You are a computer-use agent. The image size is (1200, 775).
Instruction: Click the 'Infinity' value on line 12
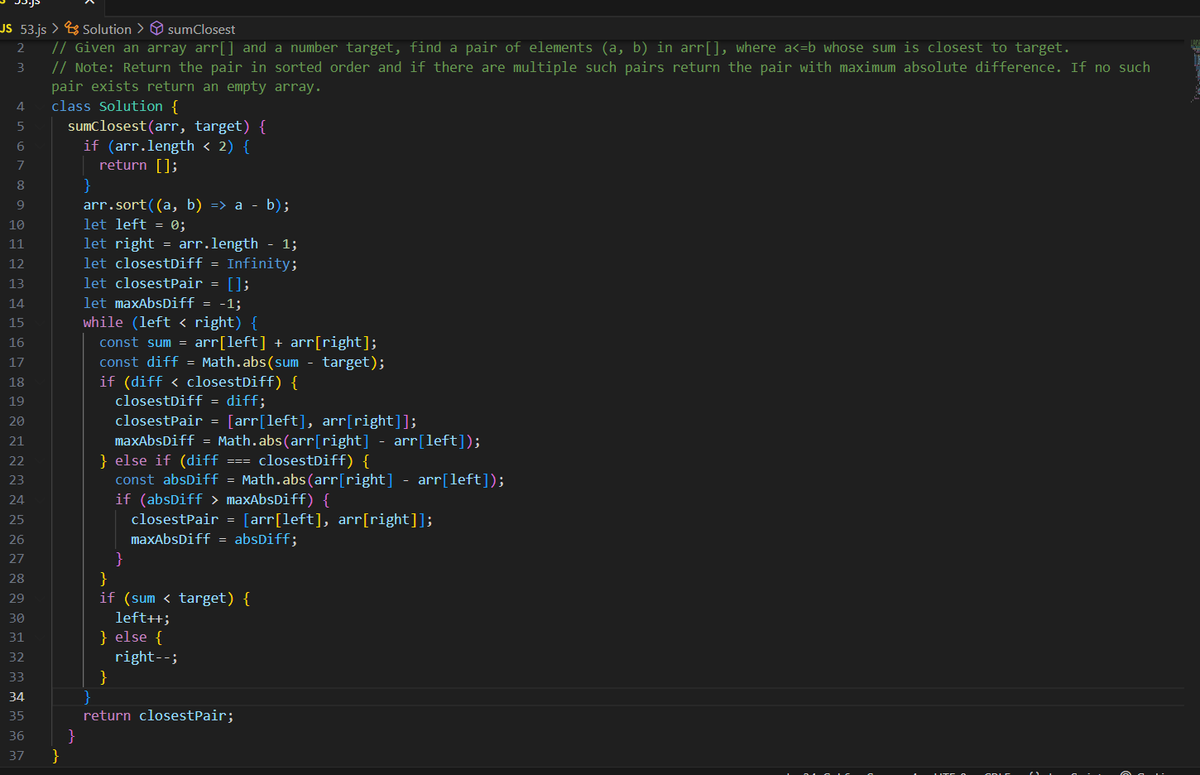pos(258,264)
